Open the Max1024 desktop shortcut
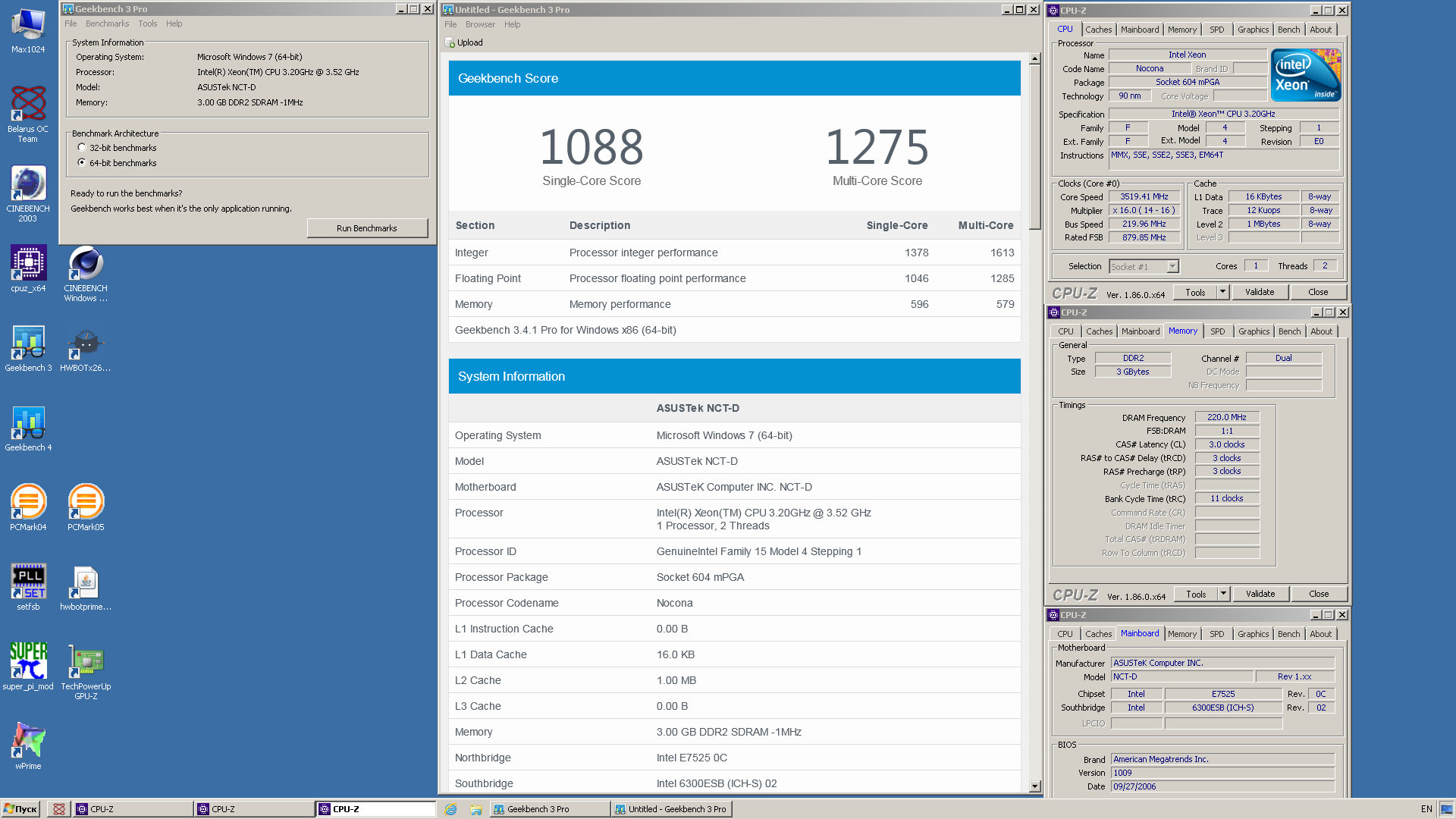Screen dimensions: 1456x819 click(28, 30)
